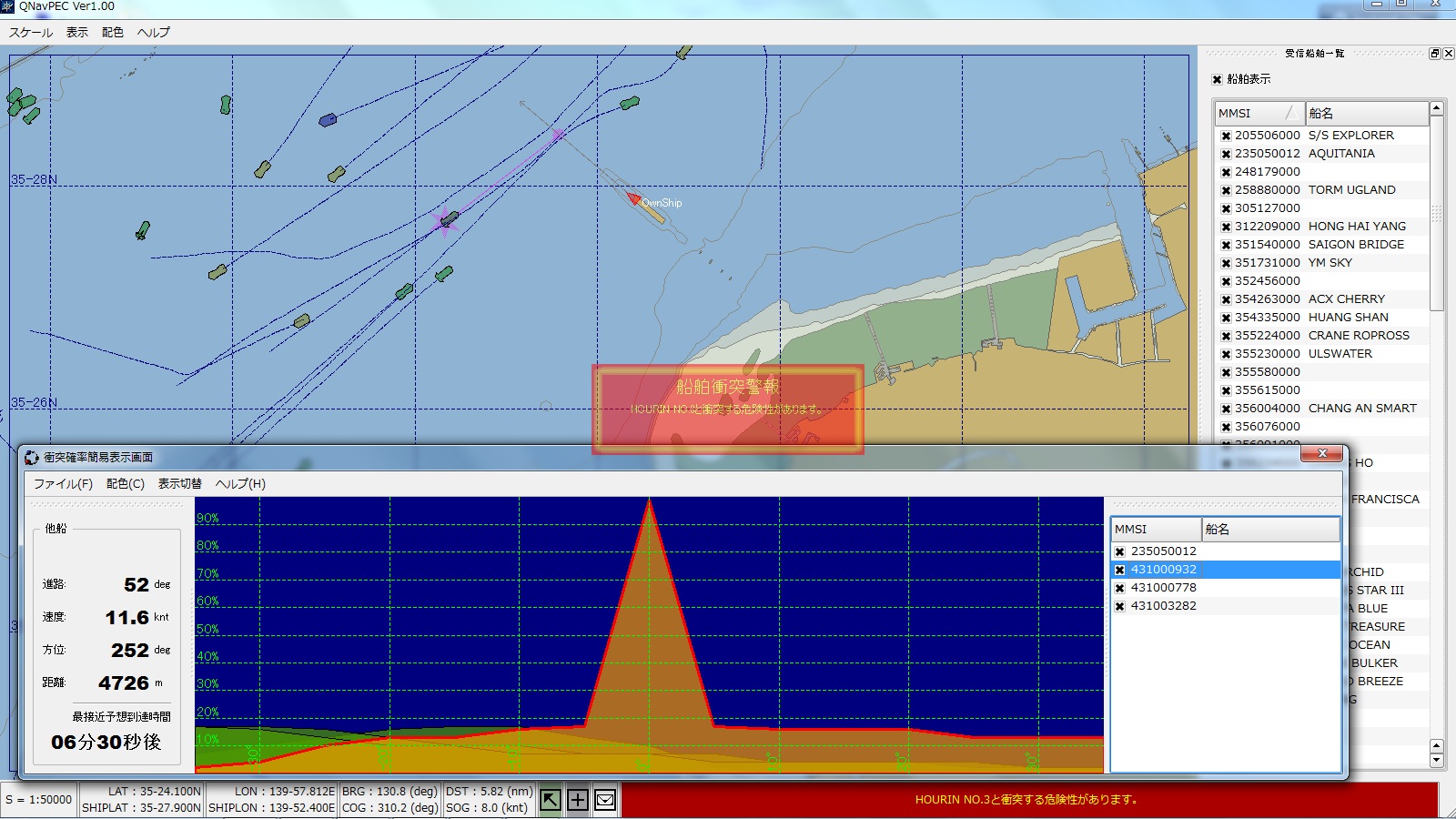Image resolution: width=1456 pixels, height=819 pixels.
Task: Click the scale 1:50000 status field
Action: pos(39,800)
